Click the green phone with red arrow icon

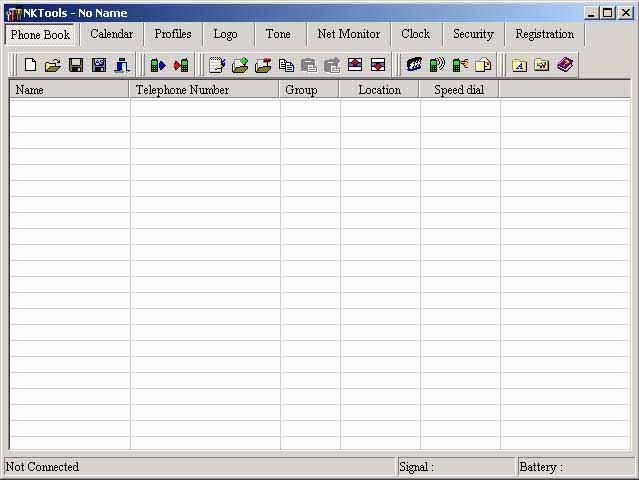181,65
